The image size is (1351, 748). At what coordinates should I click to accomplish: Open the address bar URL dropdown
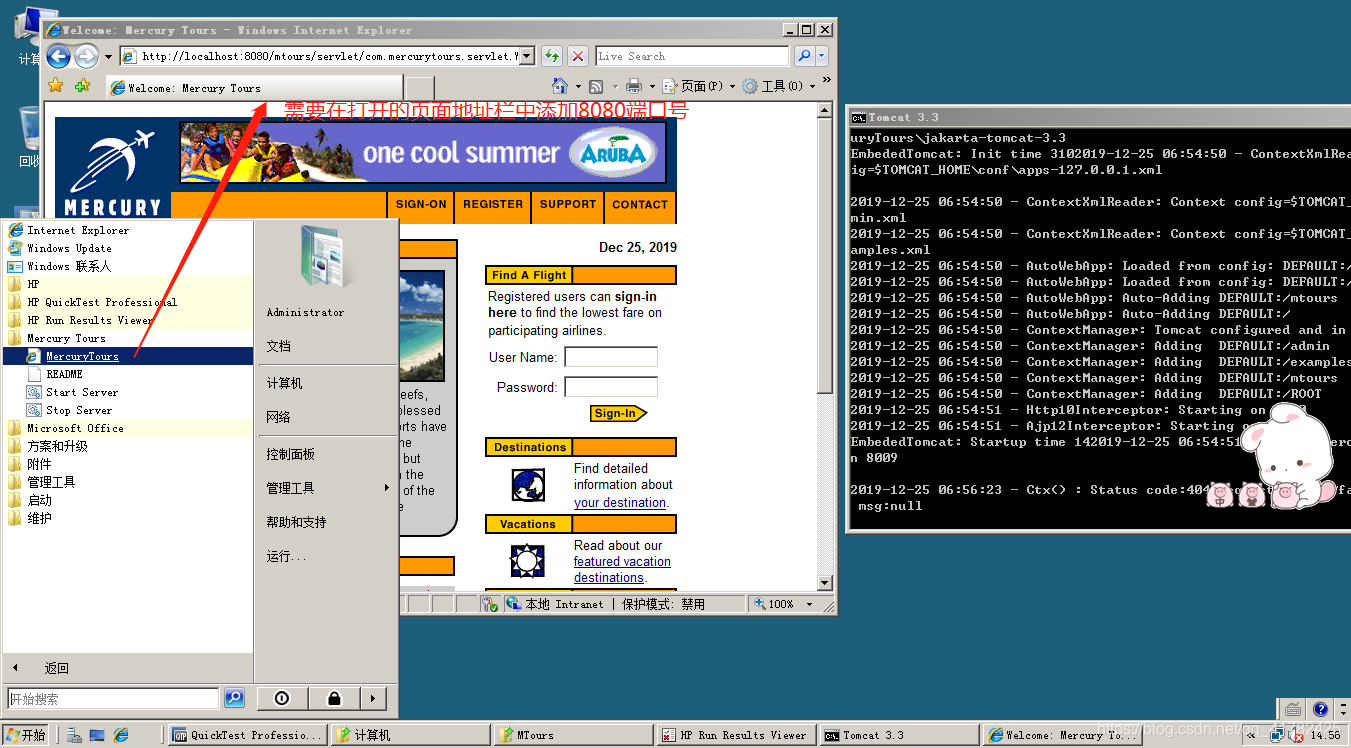[527, 56]
